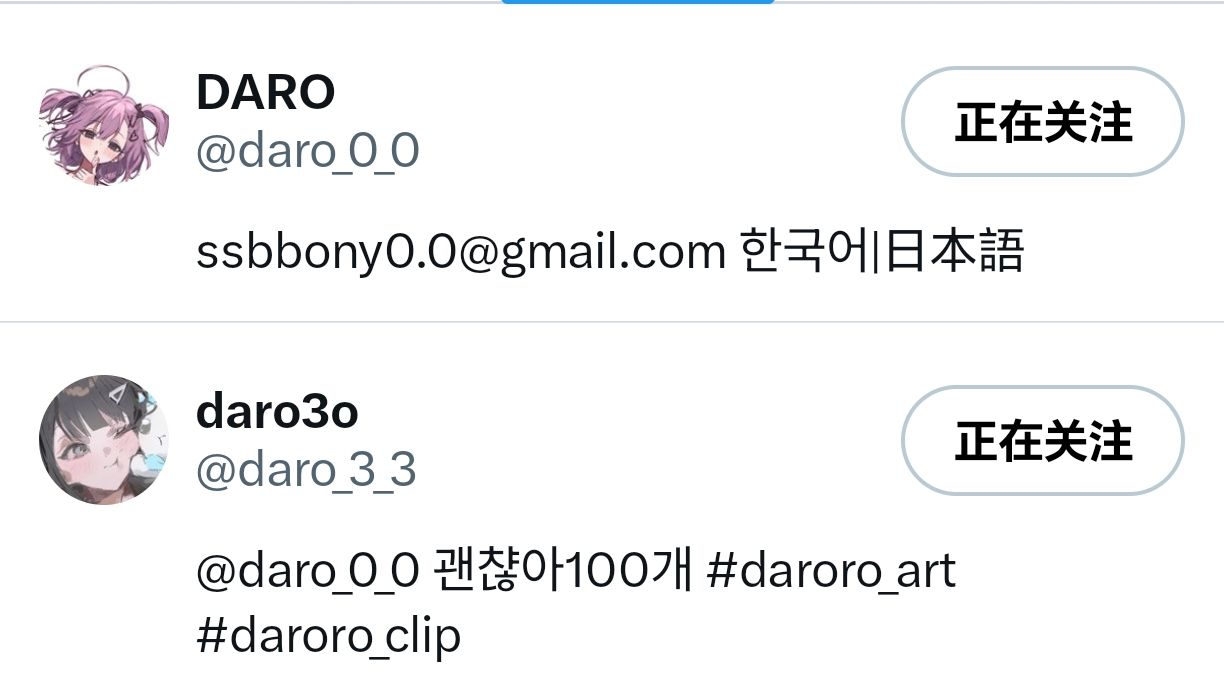Open the #daroro_clip hashtag

(329, 635)
